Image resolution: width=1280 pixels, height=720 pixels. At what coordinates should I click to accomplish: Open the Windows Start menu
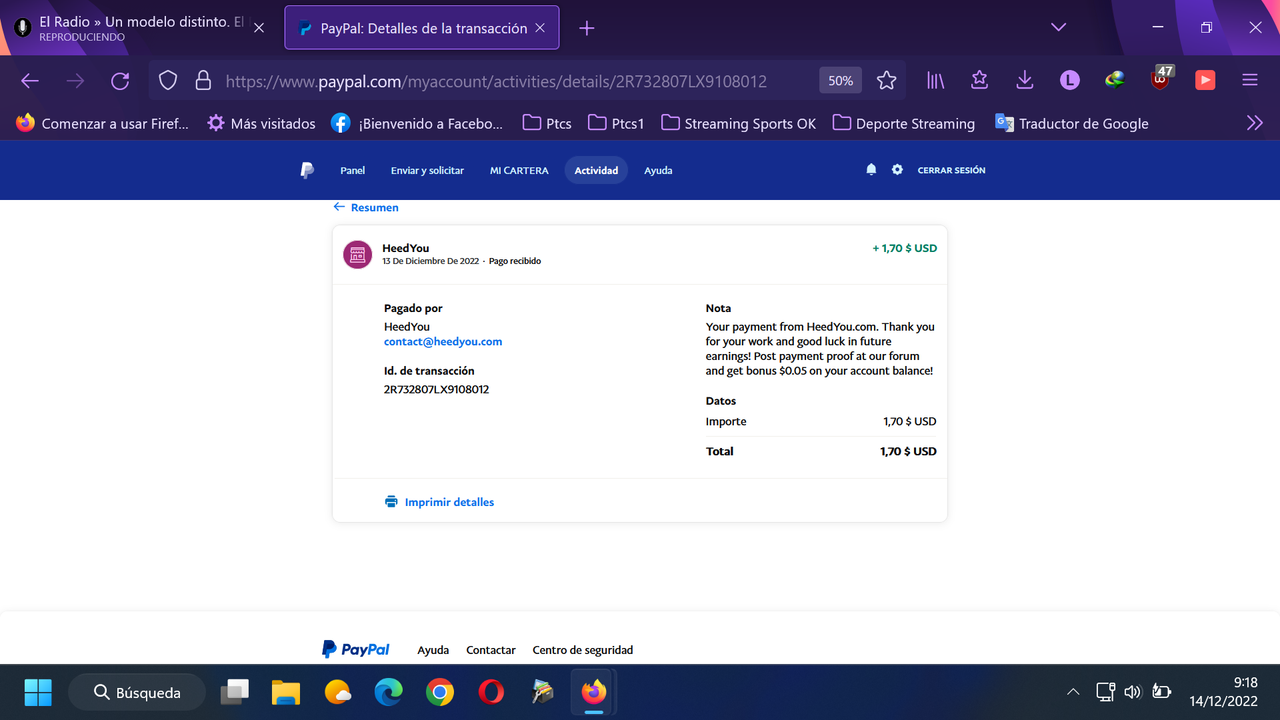(x=38, y=692)
